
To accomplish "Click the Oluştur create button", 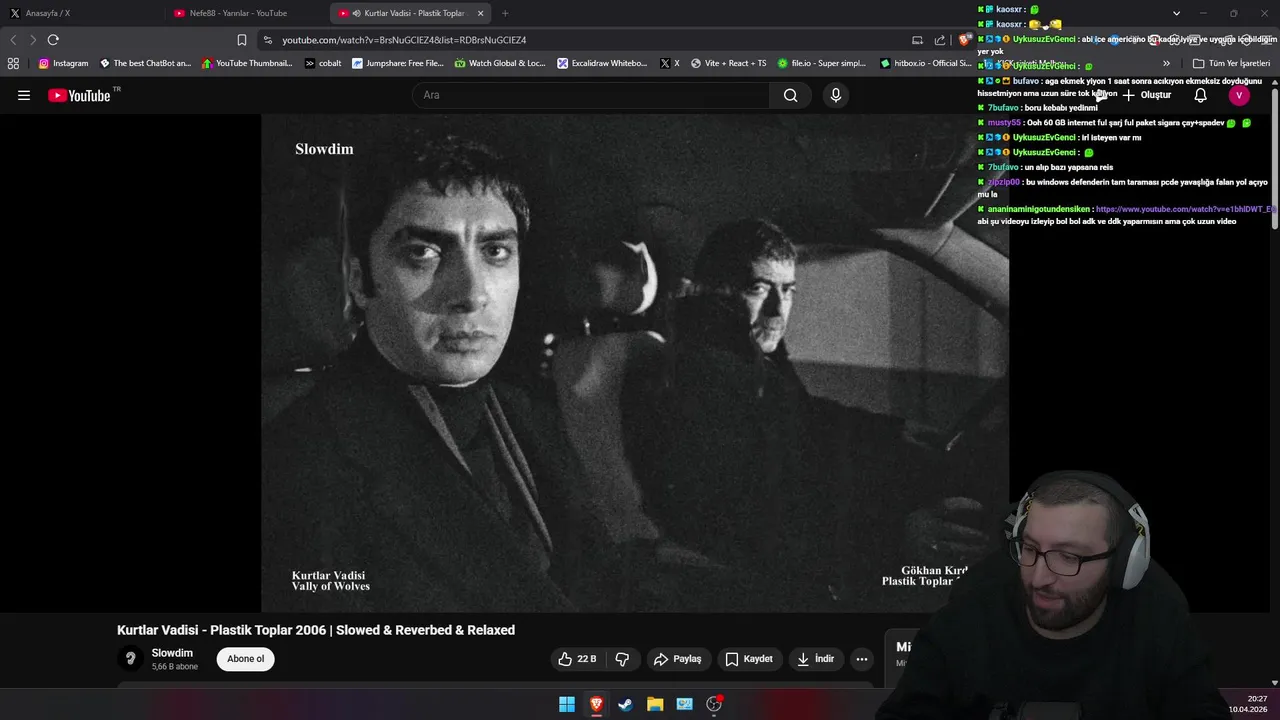I will pyautogui.click(x=1146, y=95).
